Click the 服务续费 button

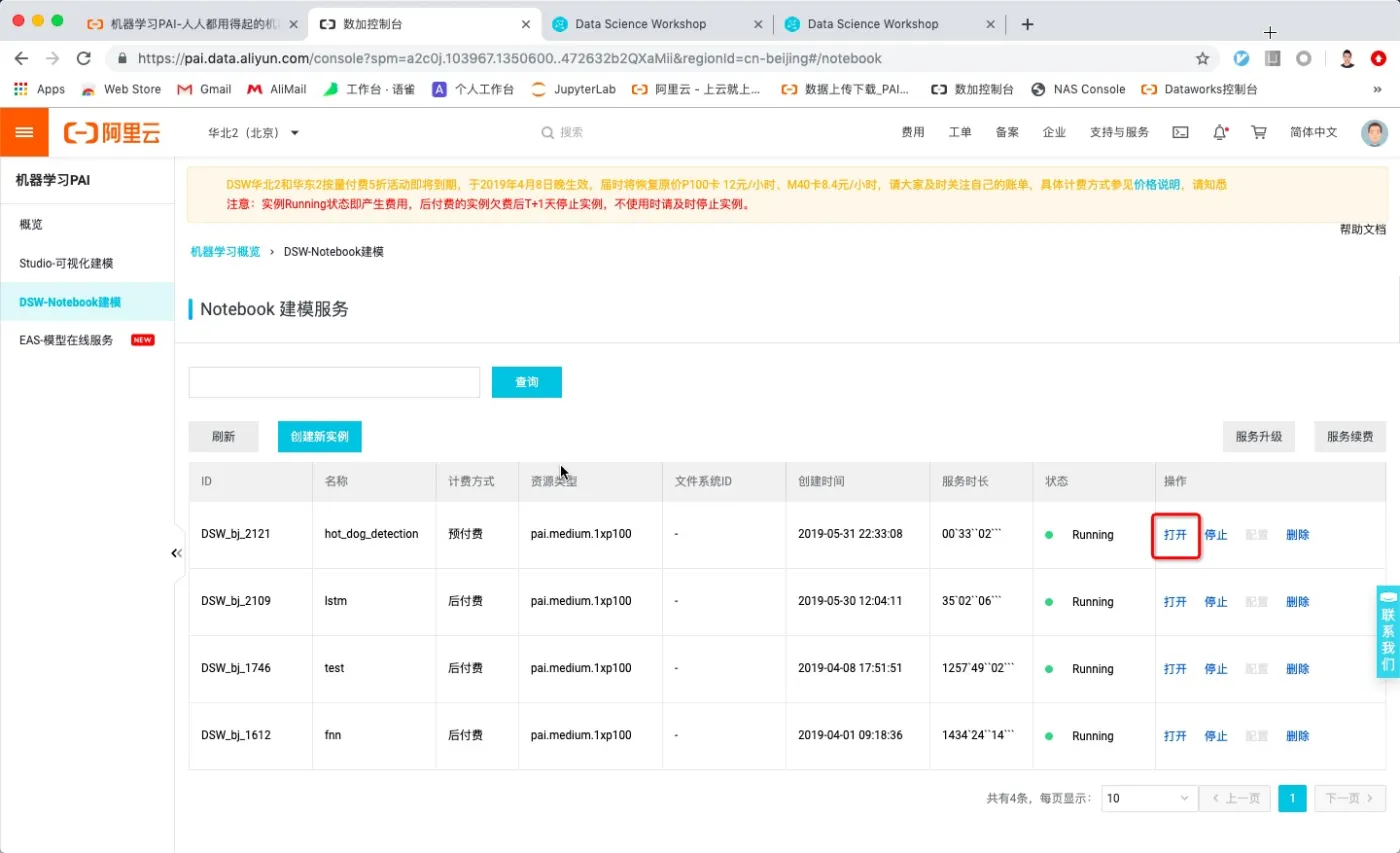[x=1350, y=437]
